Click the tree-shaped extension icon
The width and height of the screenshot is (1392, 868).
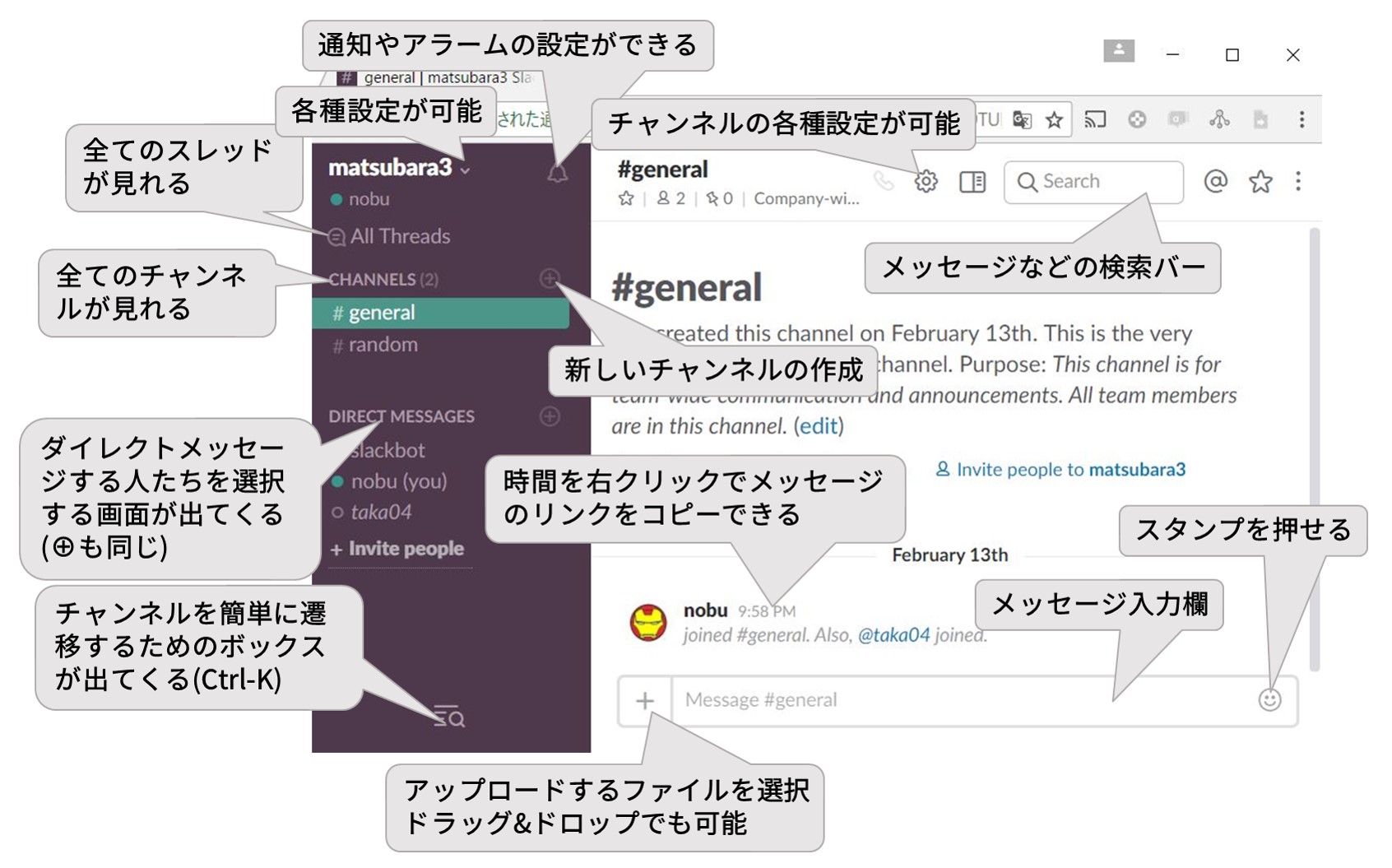click(x=1219, y=120)
